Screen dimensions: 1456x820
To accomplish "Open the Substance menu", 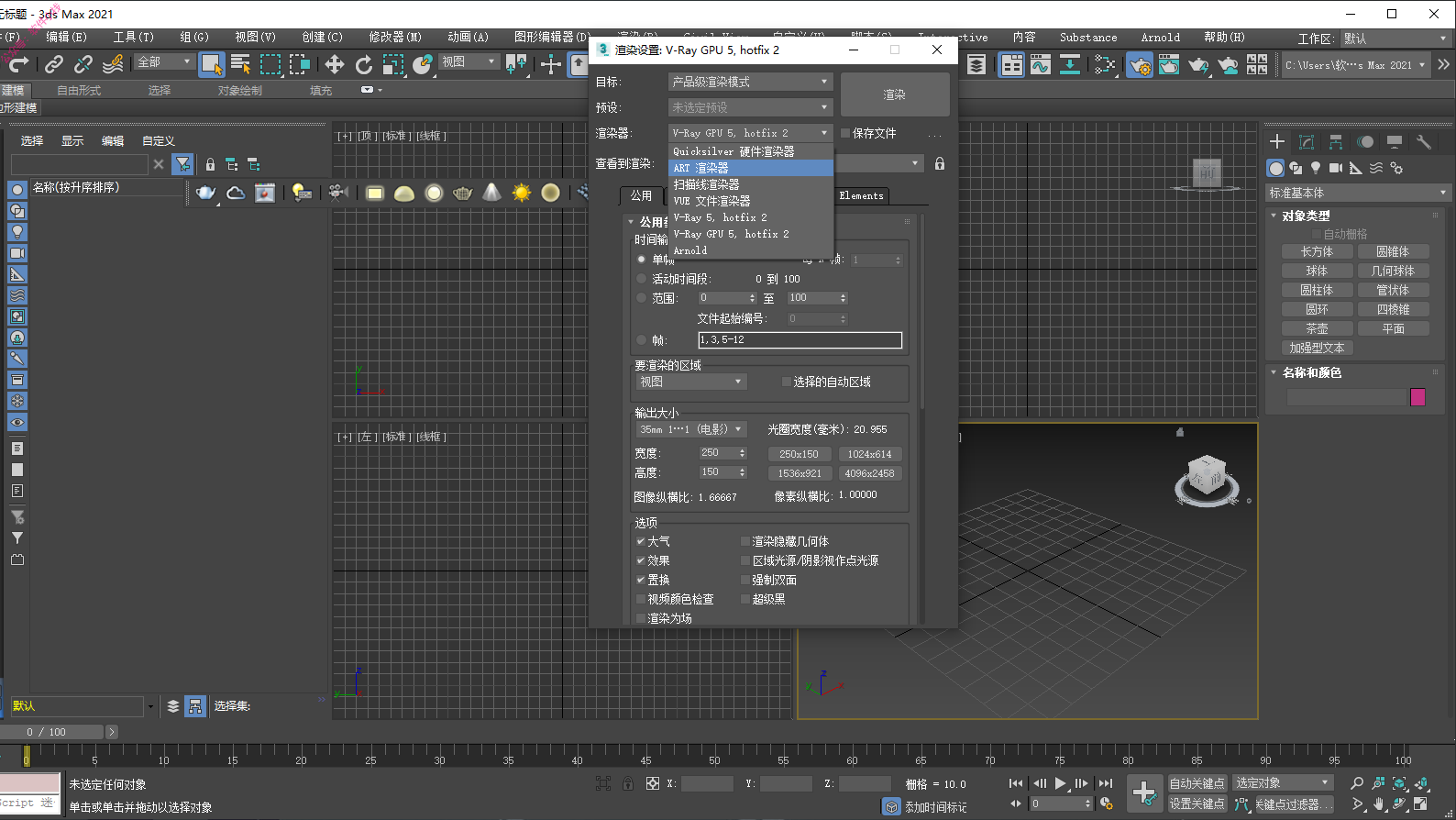I will click(1088, 38).
